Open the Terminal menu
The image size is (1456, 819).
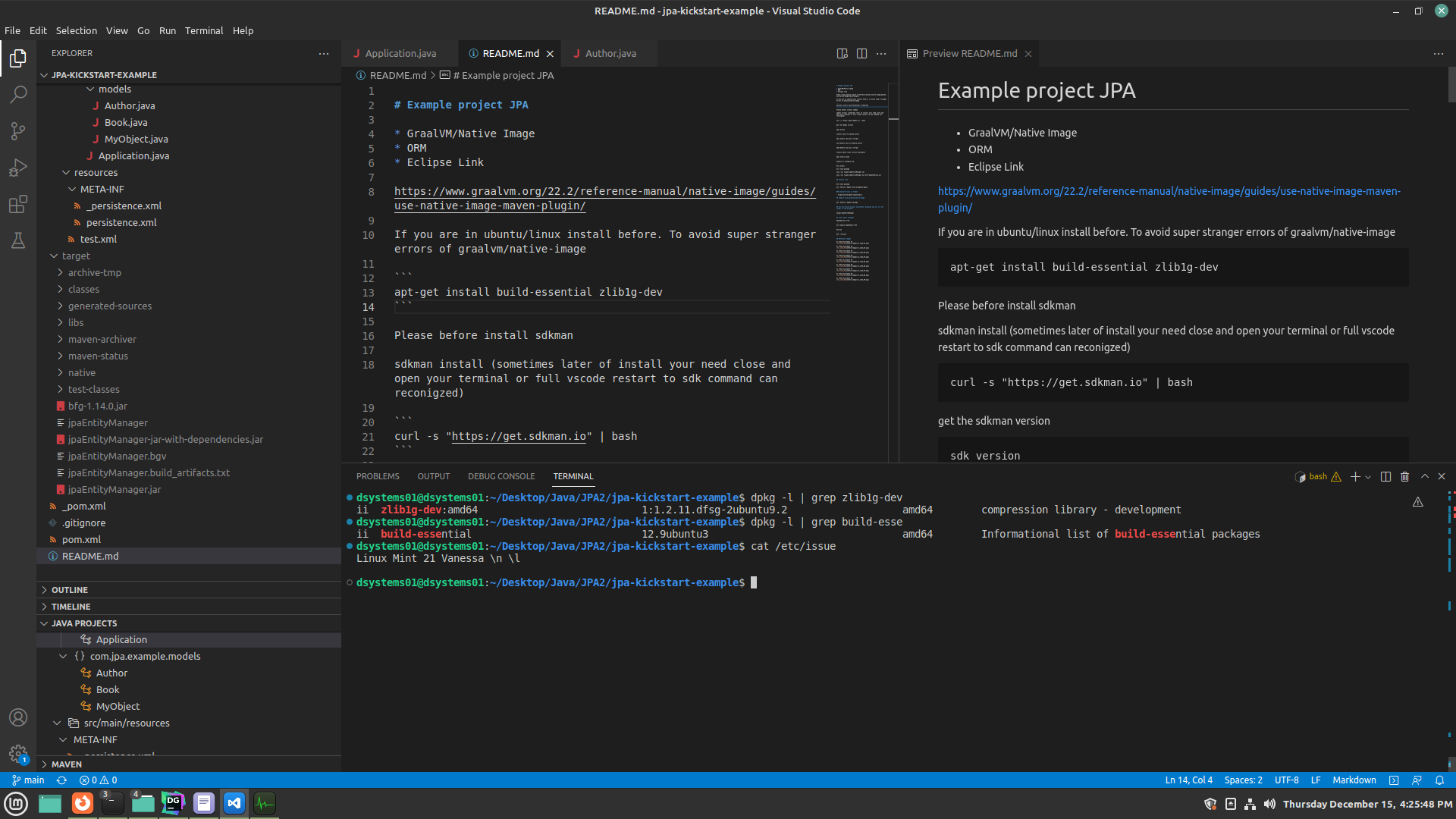[x=203, y=30]
